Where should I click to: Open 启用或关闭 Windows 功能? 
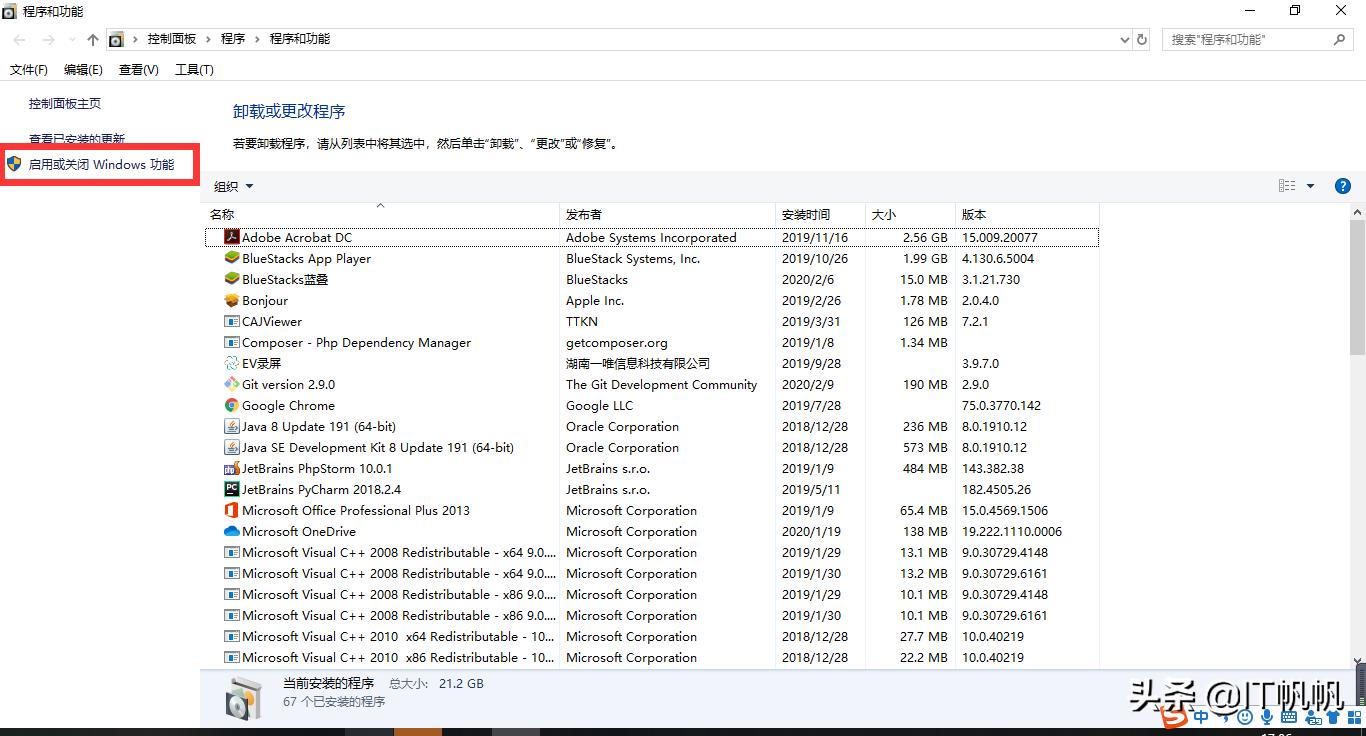(x=102, y=164)
